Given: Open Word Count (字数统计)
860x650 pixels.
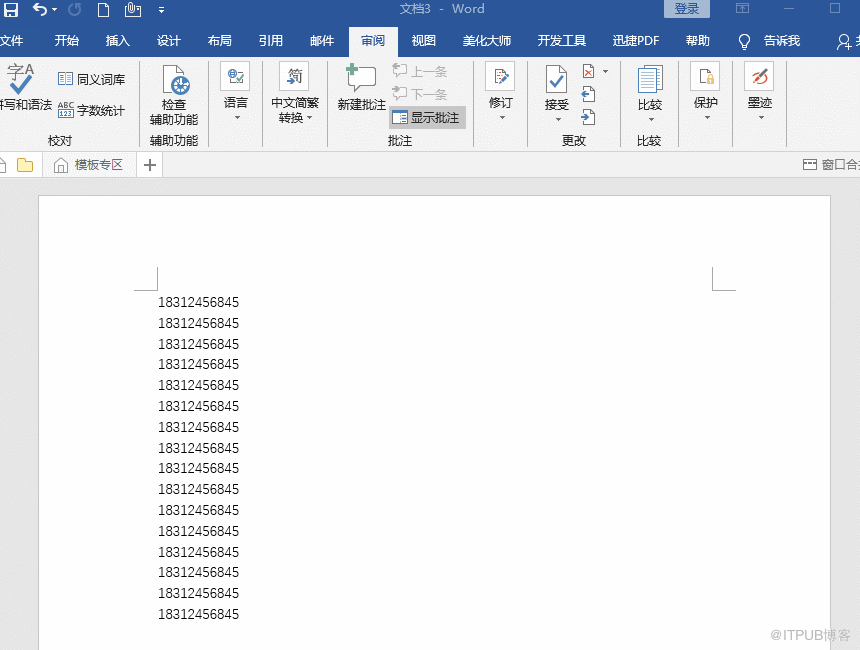Looking at the screenshot, I should click(x=91, y=110).
